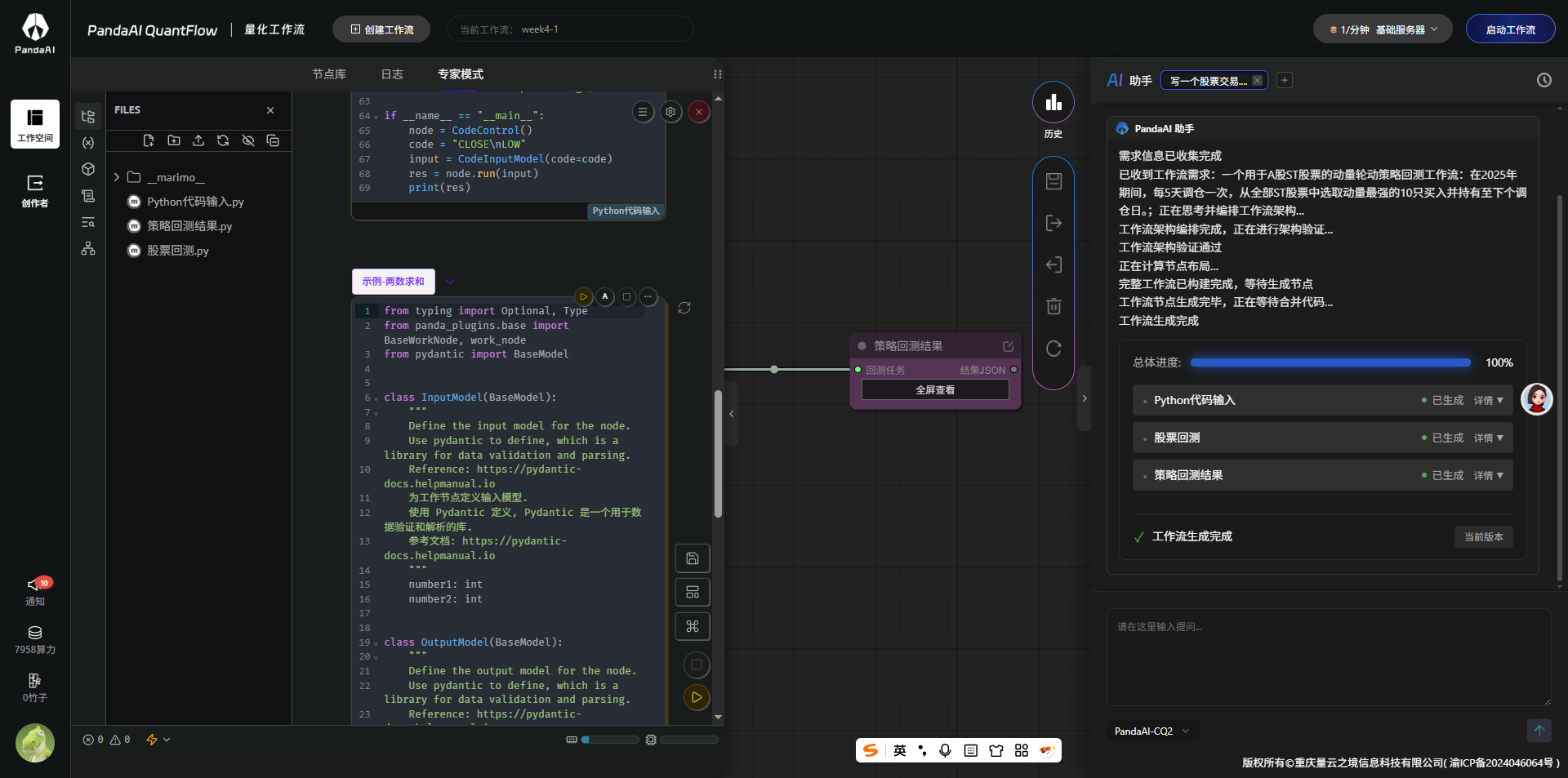Expand 详情 for Python代码输入 node
Image resolution: width=1568 pixels, height=778 pixels.
click(1488, 400)
